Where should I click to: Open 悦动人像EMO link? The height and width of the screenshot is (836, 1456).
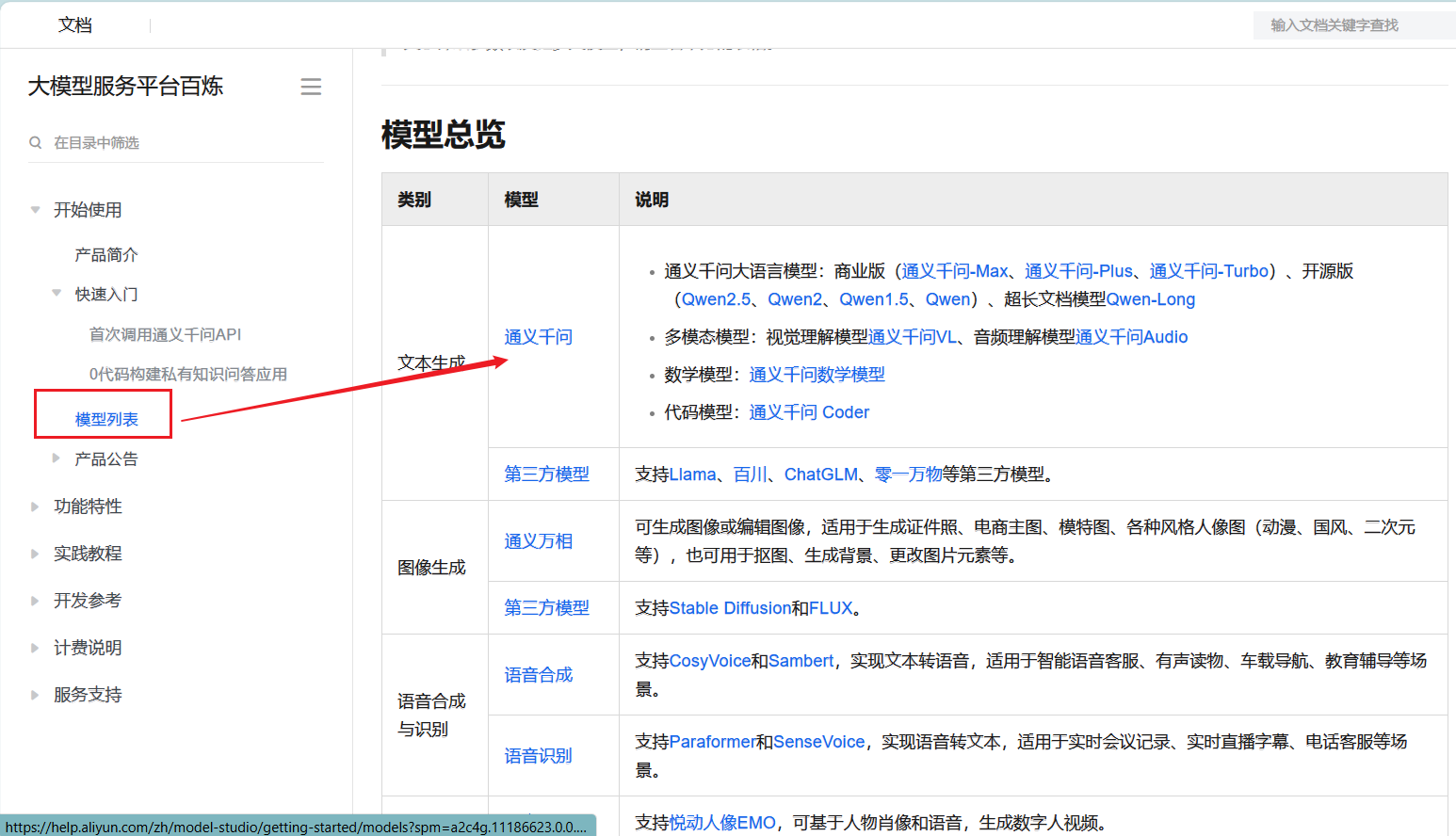(x=722, y=823)
